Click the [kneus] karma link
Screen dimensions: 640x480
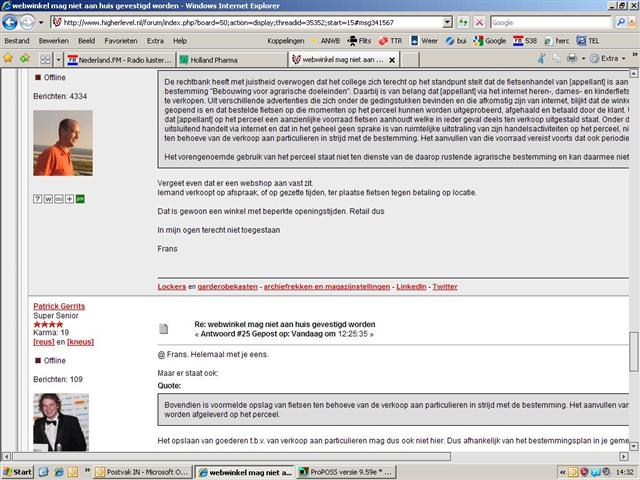click(x=80, y=342)
